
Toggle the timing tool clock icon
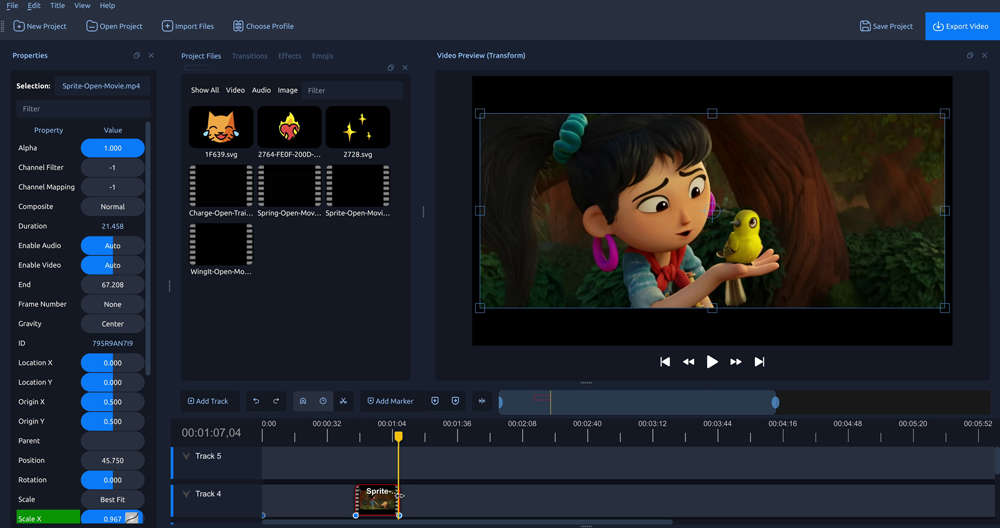[x=323, y=401]
